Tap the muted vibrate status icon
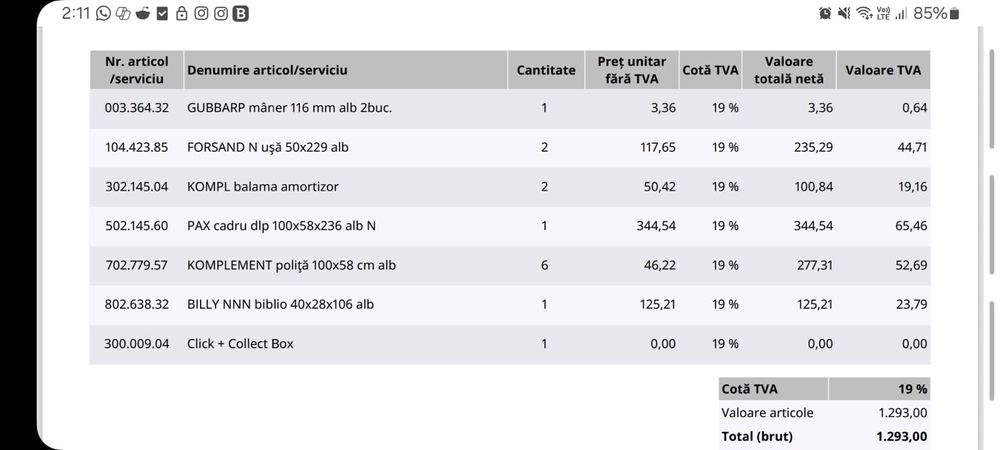Screen dimensions: 1000x450 [x=844, y=14]
